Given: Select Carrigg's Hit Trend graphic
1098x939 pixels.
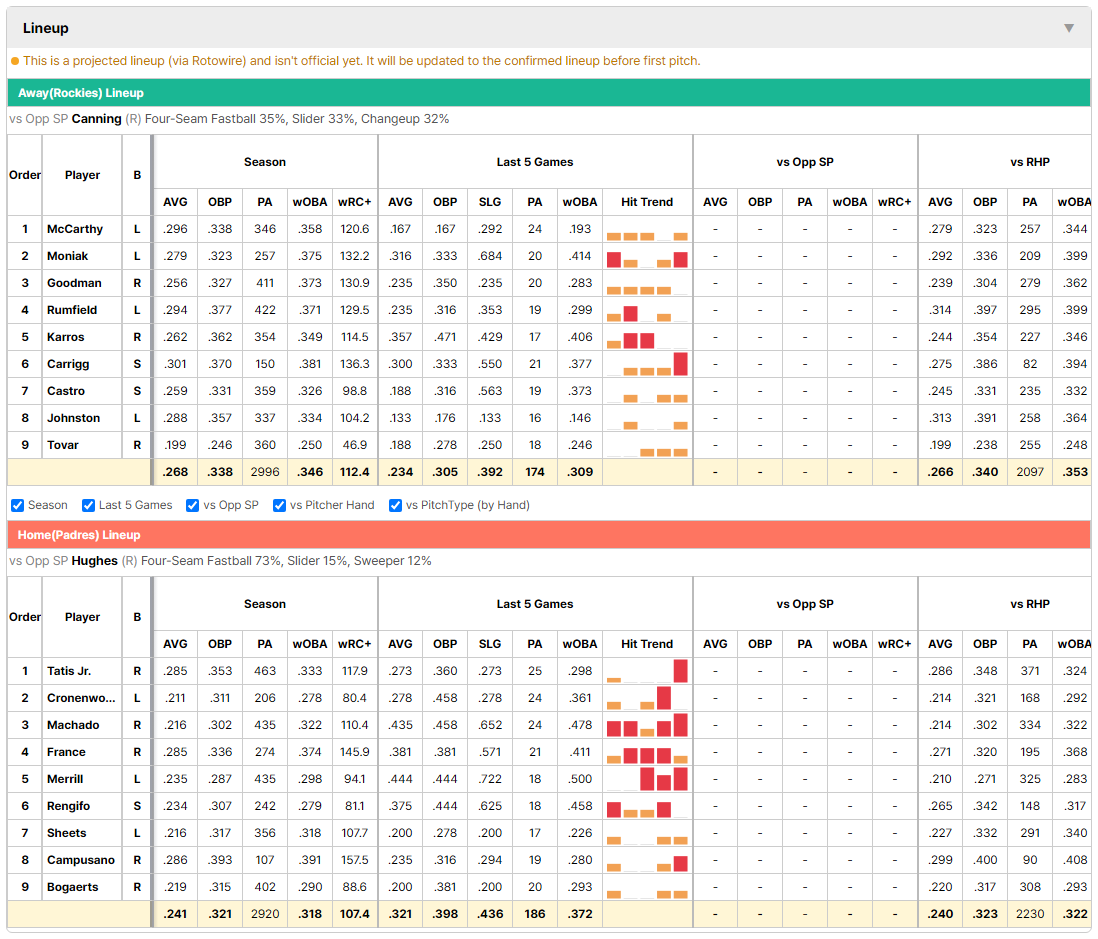Looking at the screenshot, I should point(647,364).
